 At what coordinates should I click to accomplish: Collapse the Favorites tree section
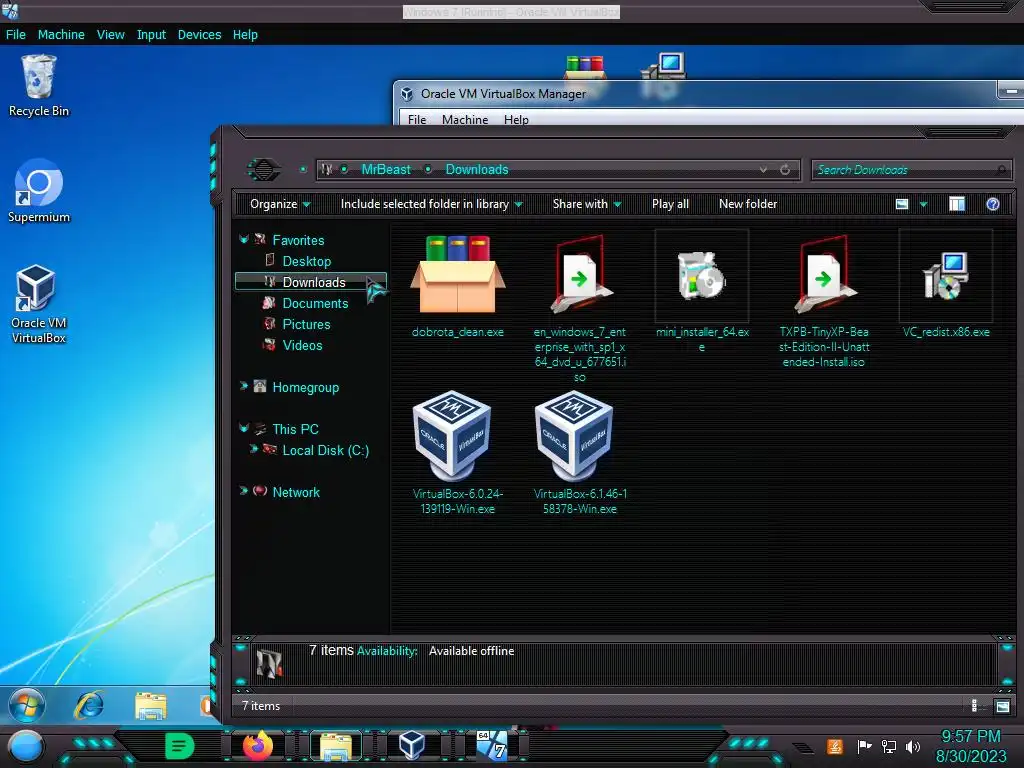click(244, 240)
